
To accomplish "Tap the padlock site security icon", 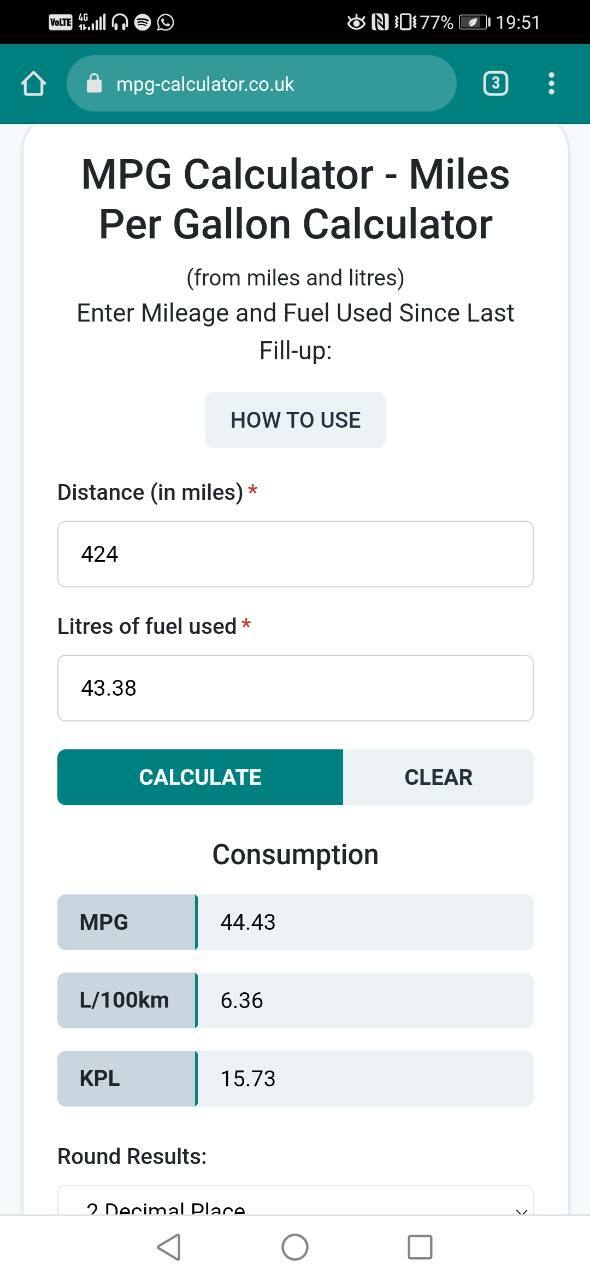I will (95, 84).
